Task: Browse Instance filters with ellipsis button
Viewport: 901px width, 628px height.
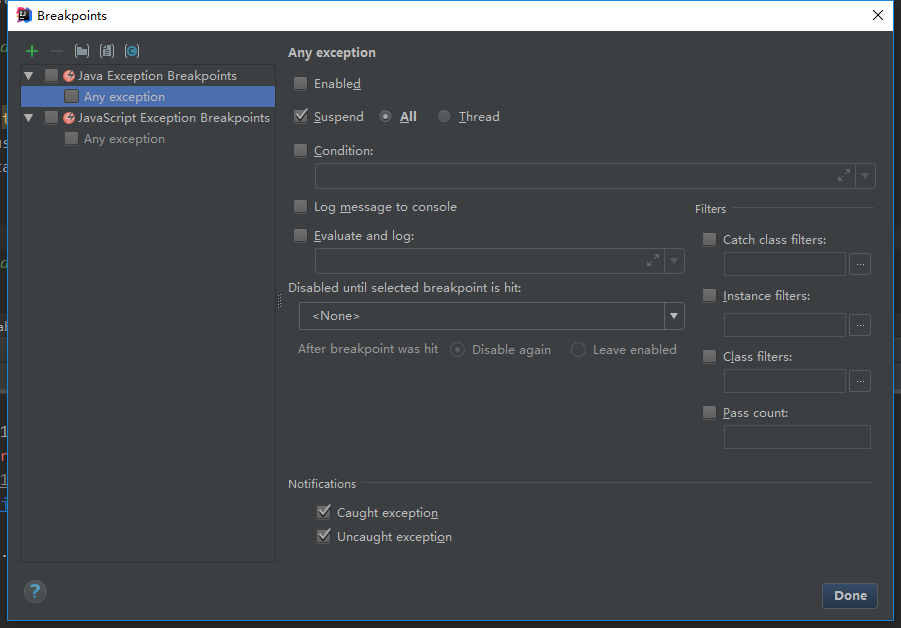Action: (x=860, y=325)
